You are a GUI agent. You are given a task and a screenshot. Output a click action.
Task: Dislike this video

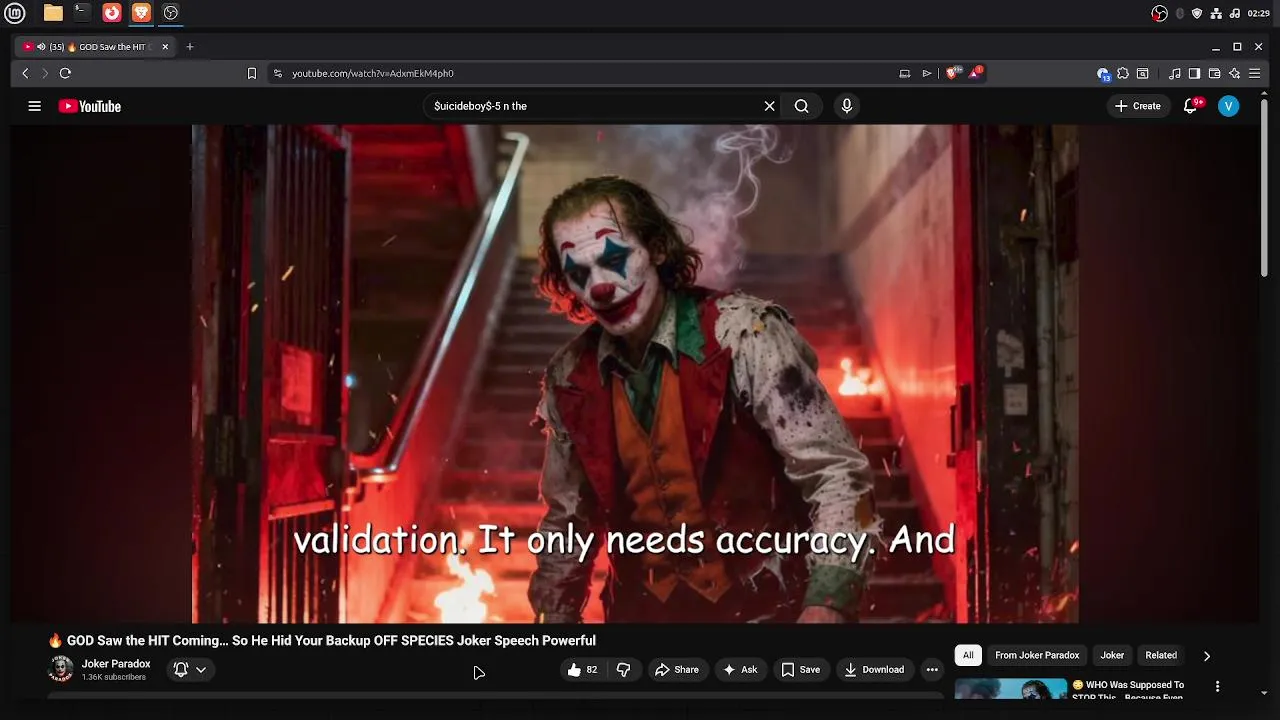point(623,670)
